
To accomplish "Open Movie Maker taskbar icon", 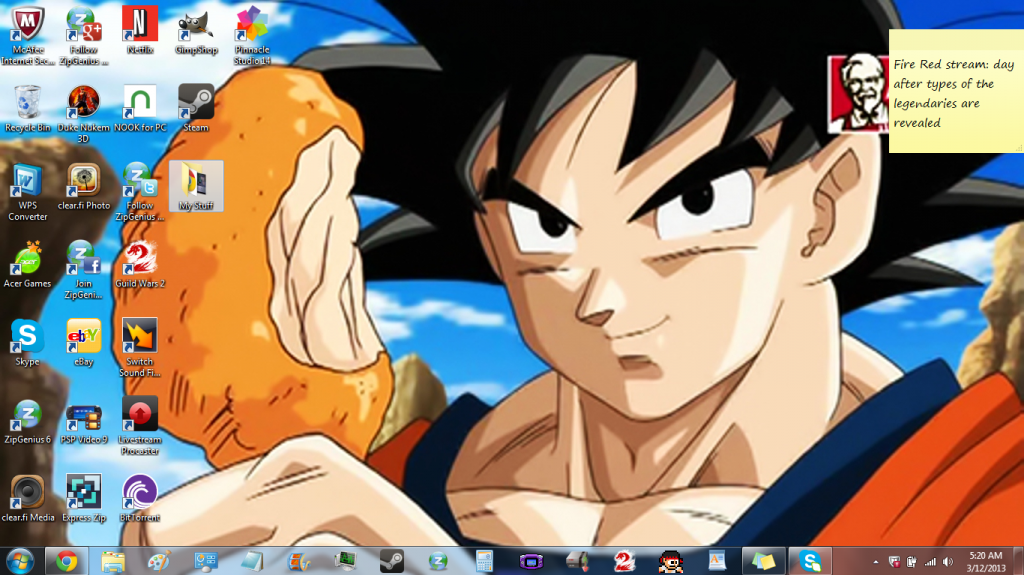I will (298, 561).
